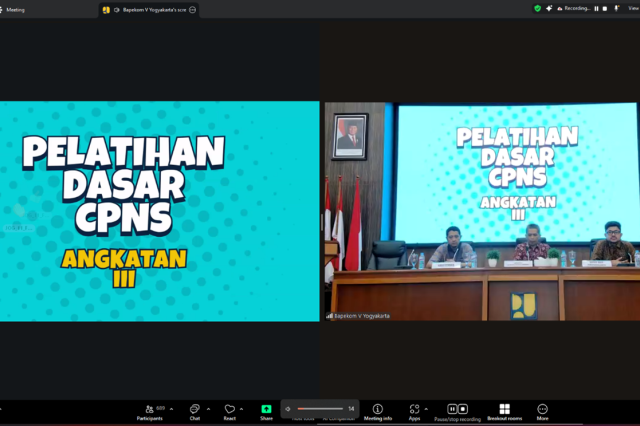Screen dimensions: 640x426
Task: Select the Bapekom V Yogyakarta video feed
Action: (482, 211)
